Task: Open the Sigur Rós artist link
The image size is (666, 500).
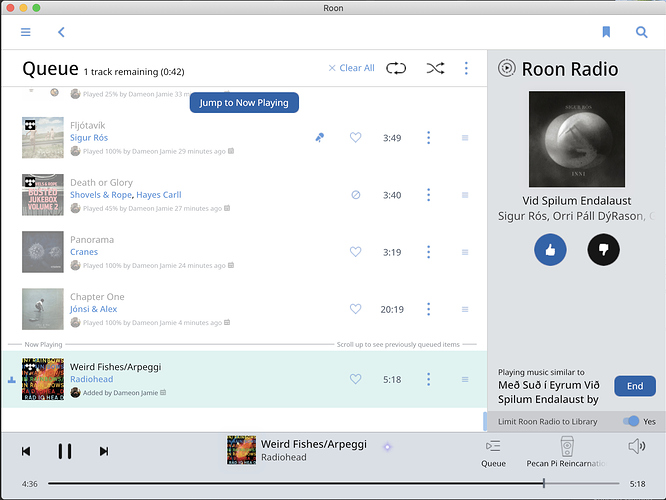Action: coord(89,138)
